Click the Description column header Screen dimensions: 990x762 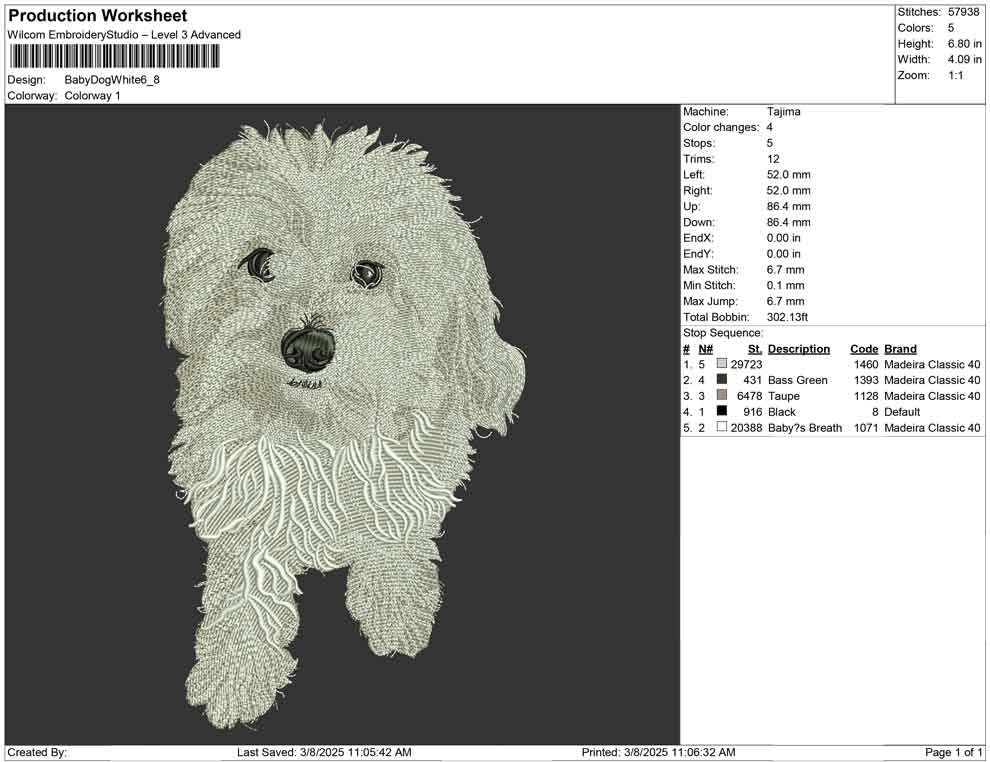[x=798, y=349]
